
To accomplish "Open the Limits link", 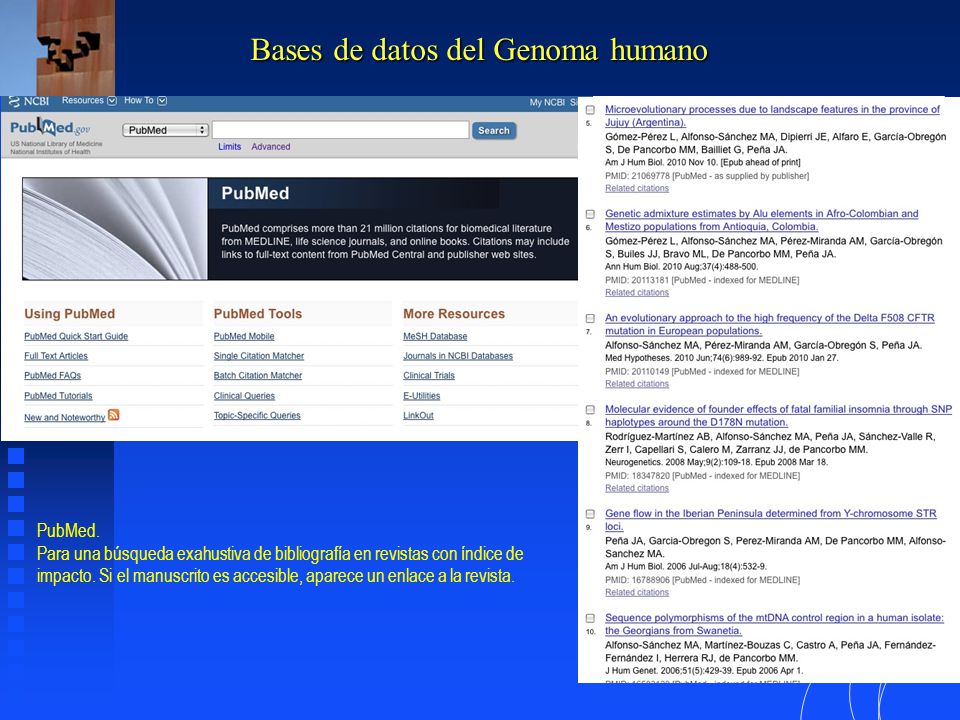I will 230,147.
